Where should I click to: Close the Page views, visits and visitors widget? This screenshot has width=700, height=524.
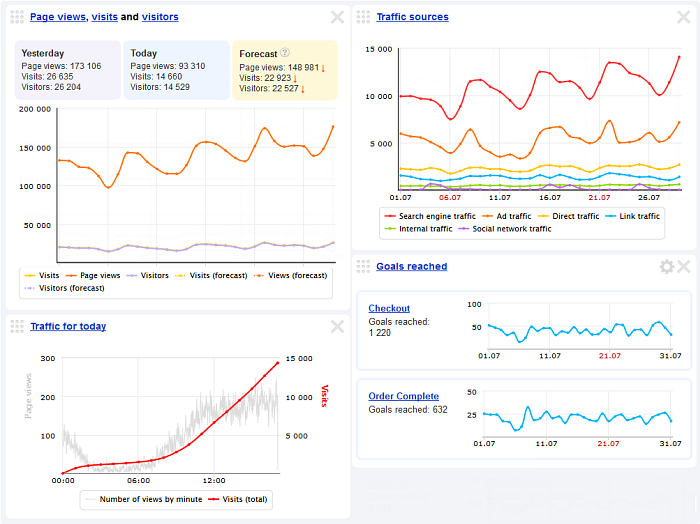coord(337,17)
